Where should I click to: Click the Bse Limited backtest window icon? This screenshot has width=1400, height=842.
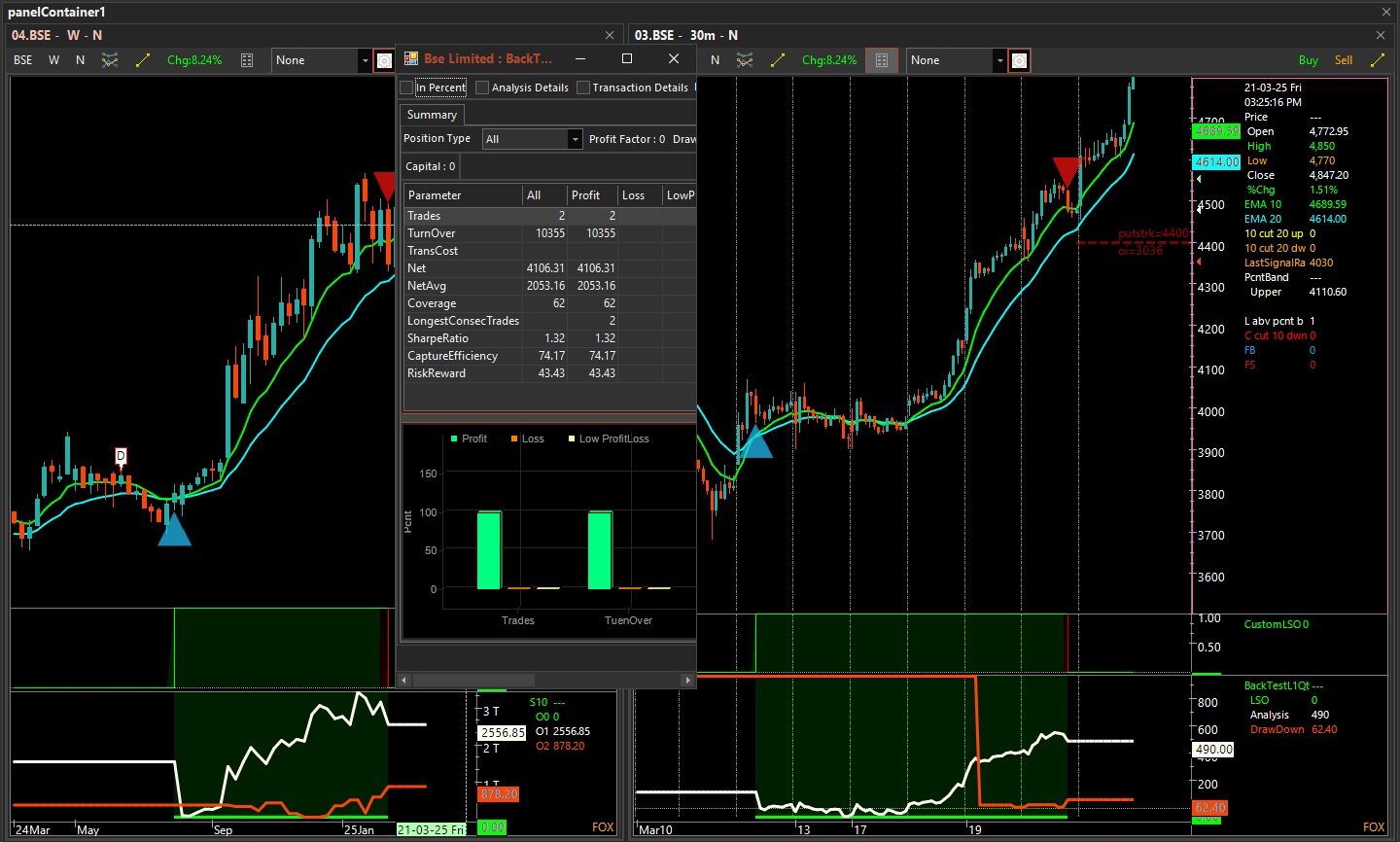click(411, 58)
